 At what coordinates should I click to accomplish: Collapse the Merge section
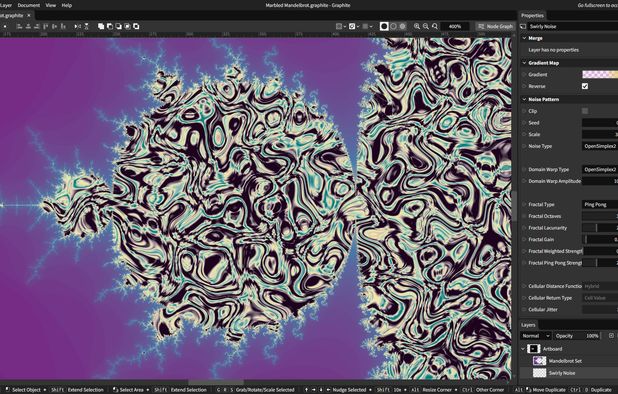point(525,38)
